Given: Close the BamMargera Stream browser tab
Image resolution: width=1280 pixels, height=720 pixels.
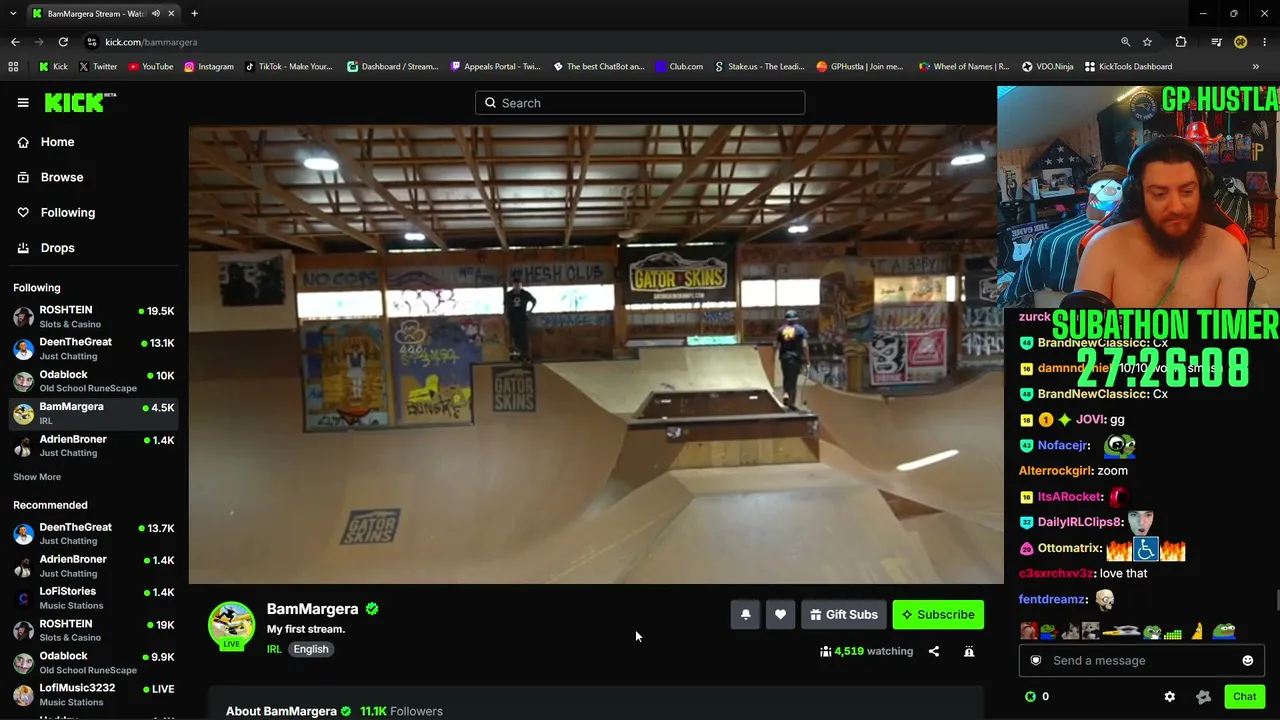Looking at the screenshot, I should point(172,14).
